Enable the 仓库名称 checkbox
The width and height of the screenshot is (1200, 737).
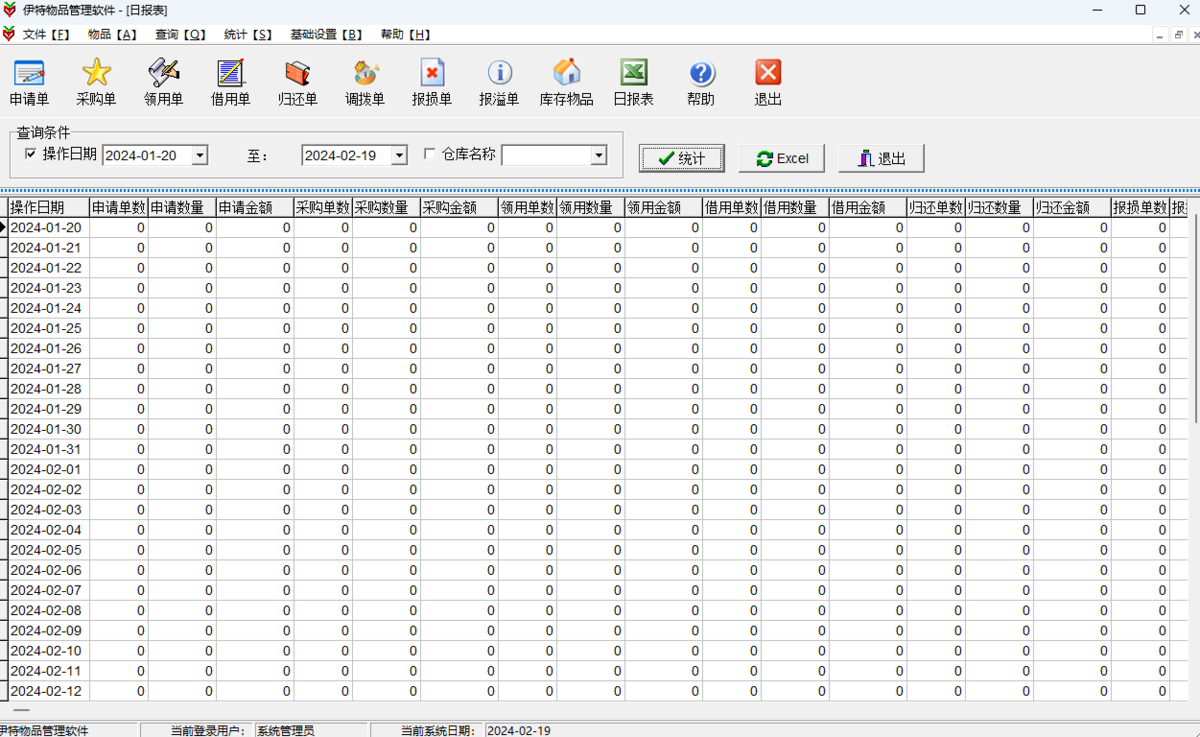coord(430,154)
